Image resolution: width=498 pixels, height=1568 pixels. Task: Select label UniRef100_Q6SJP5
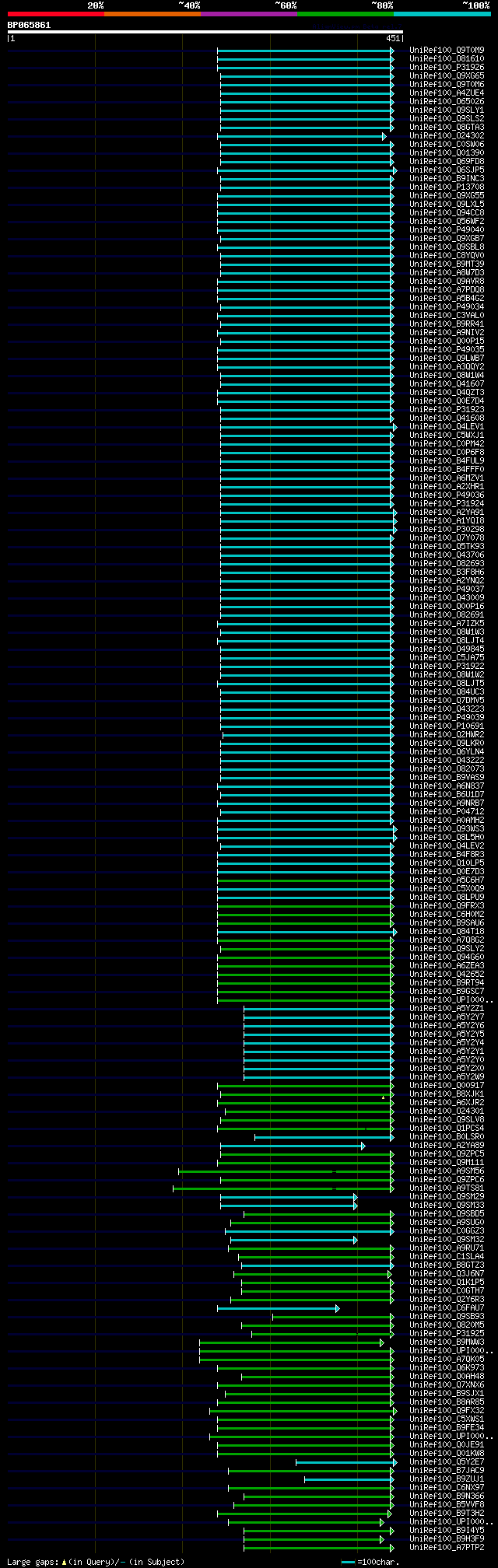pos(447,170)
